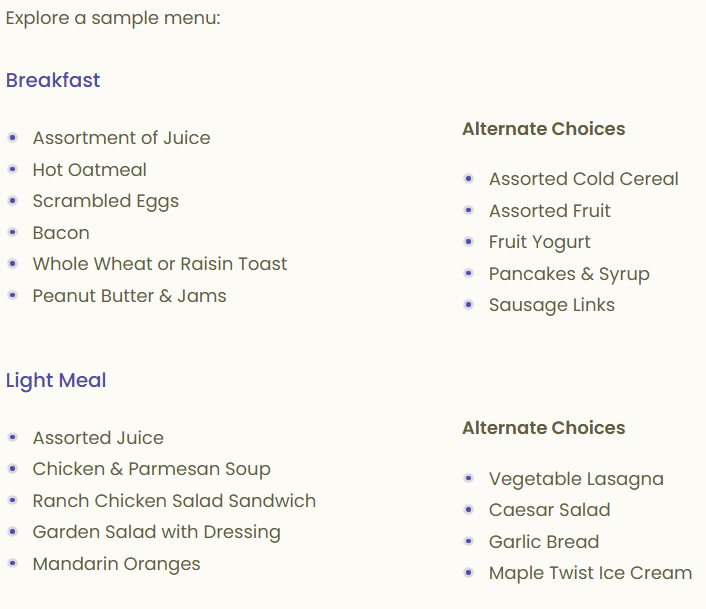Select Assorted Cold Cereal item
The image size is (706, 609).
tap(584, 179)
